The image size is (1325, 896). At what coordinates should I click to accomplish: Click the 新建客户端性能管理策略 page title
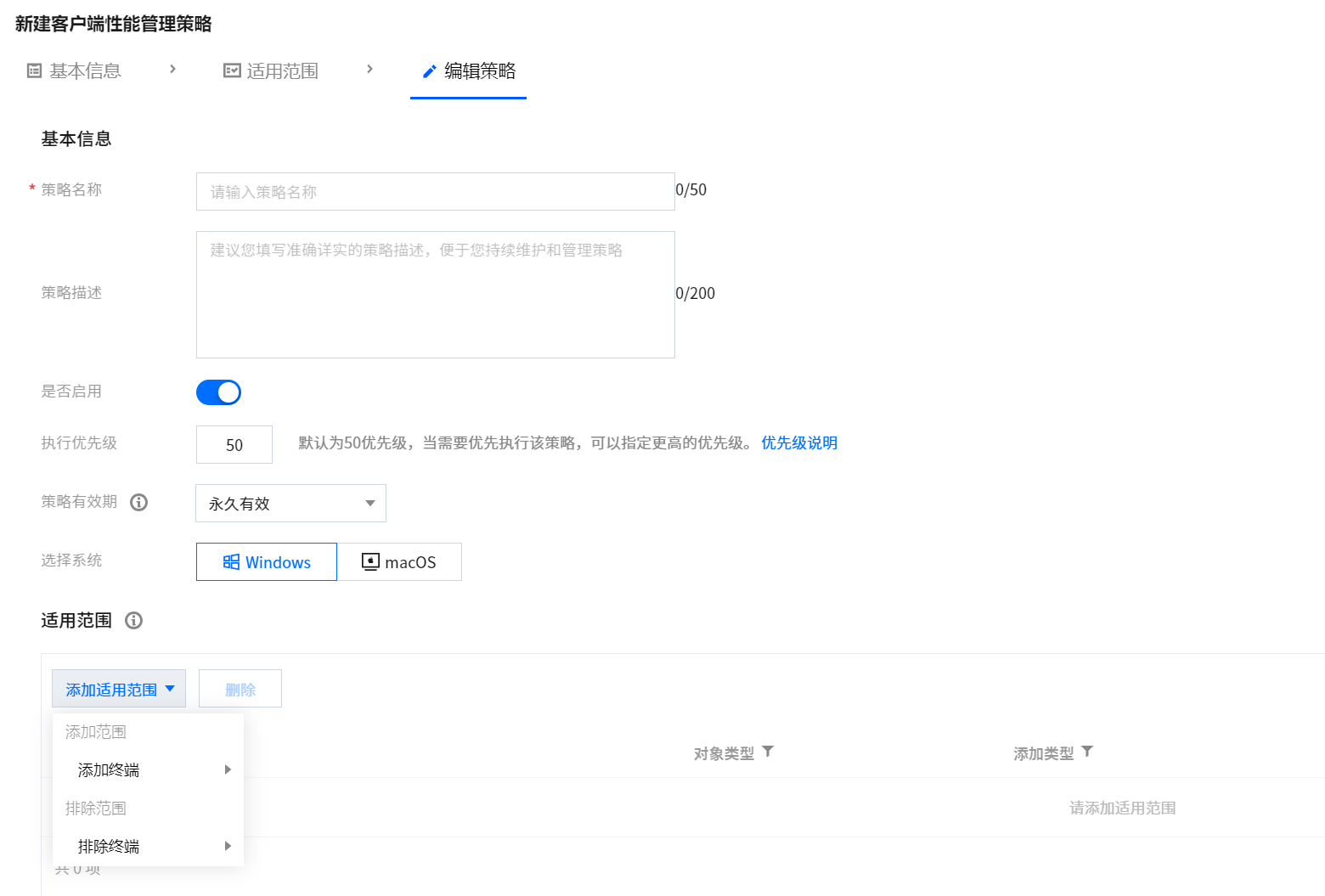[114, 24]
